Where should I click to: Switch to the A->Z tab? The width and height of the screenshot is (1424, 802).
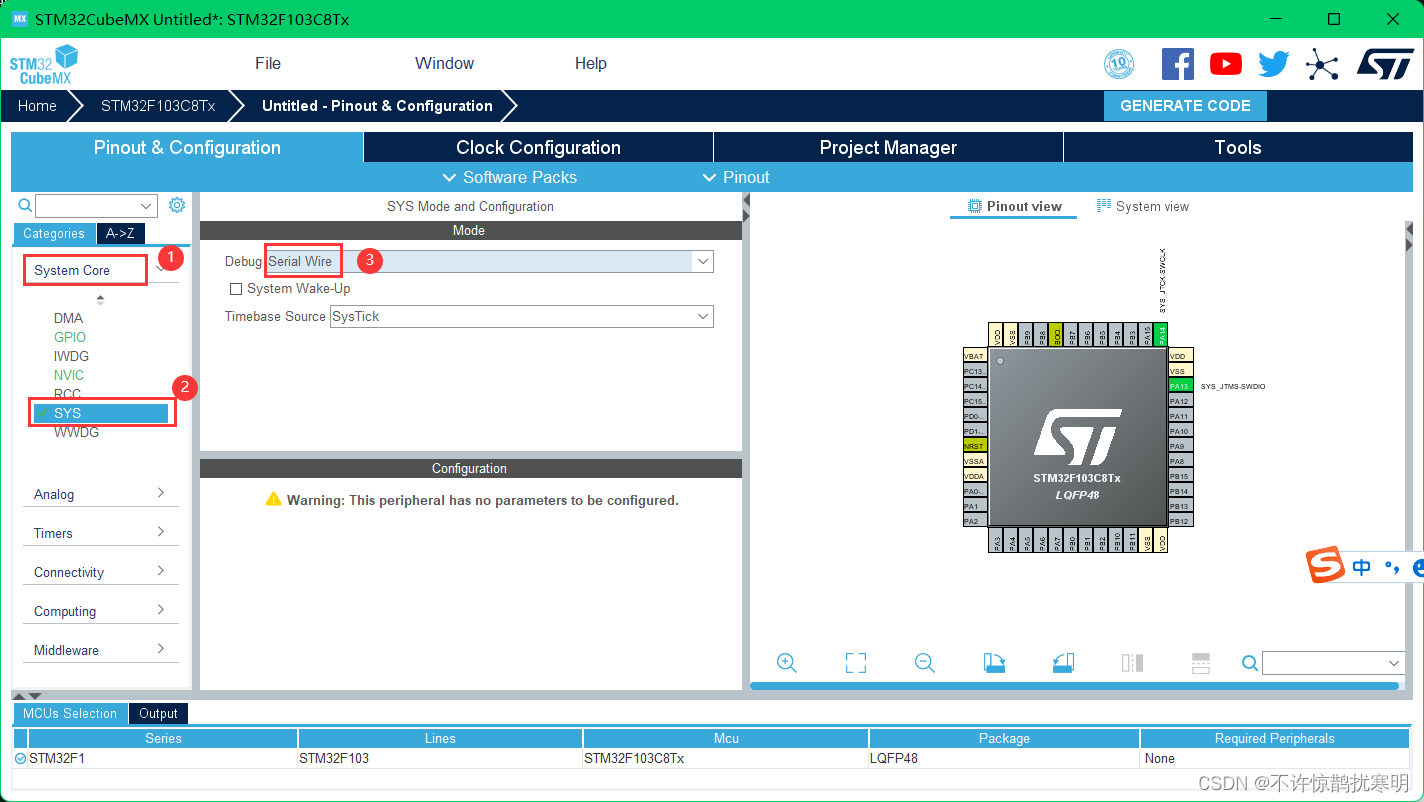coord(120,233)
